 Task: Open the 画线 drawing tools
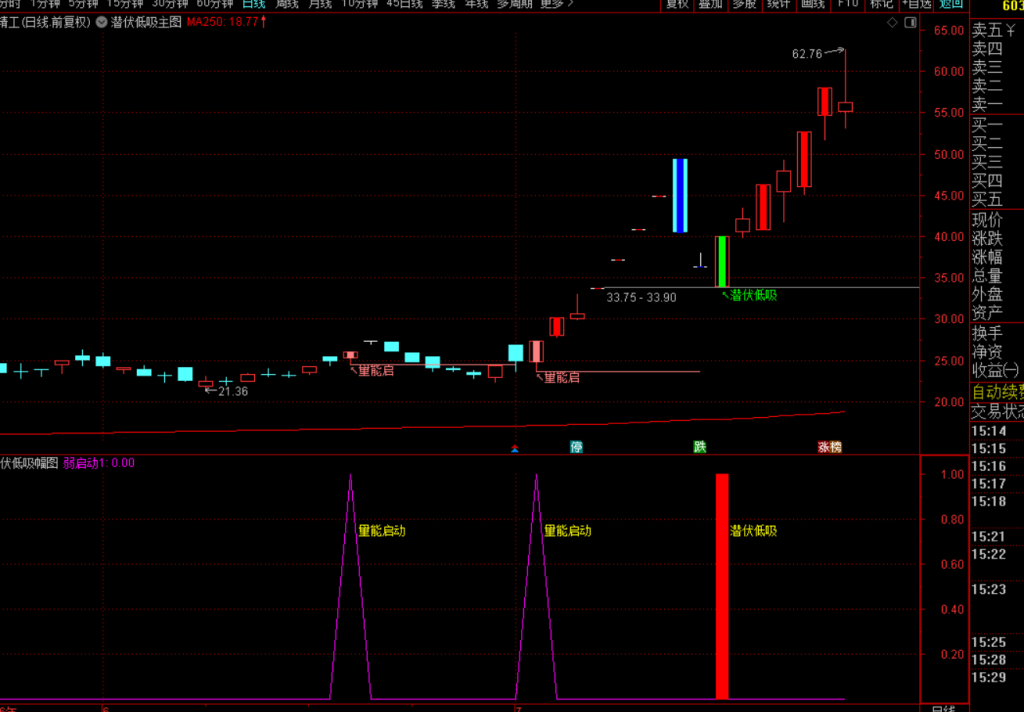813,4
